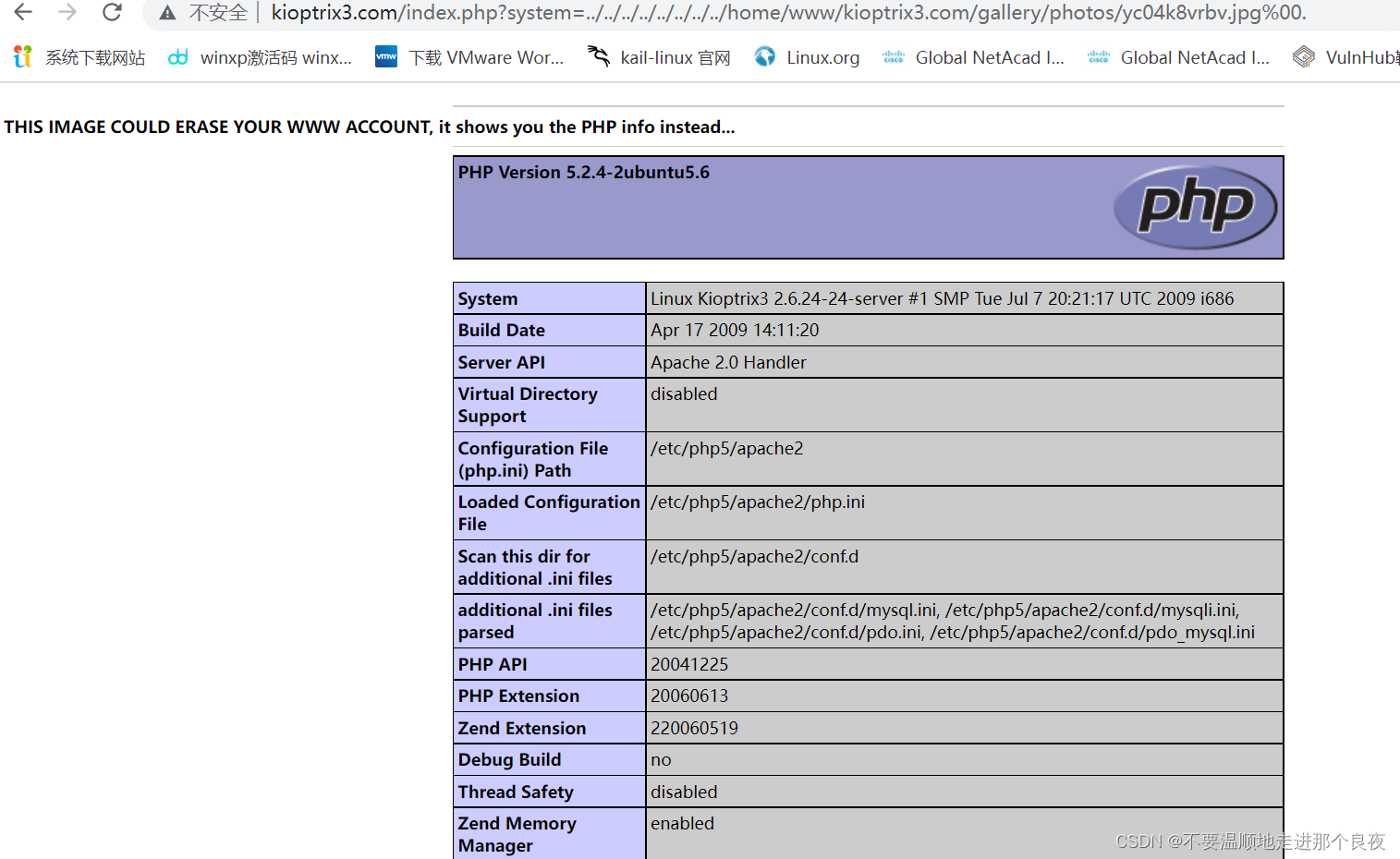Click the THIS IMAGE COULD ERASE warning text
Image resolution: width=1400 pixels, height=859 pixels.
click(370, 127)
